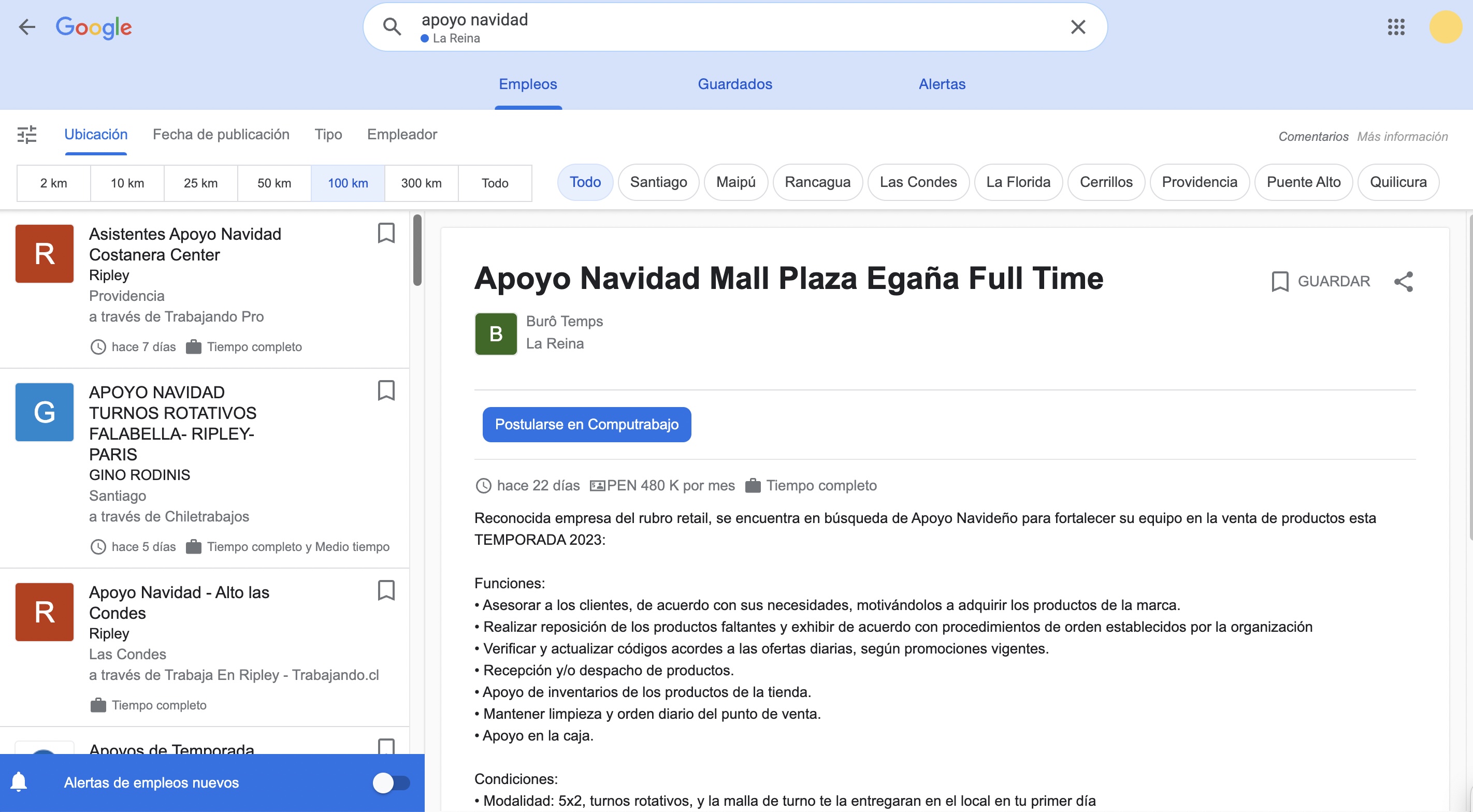
Task: Open APOYO NAVIDAD TURNOS ROTATIVOS listing title
Action: pos(172,423)
